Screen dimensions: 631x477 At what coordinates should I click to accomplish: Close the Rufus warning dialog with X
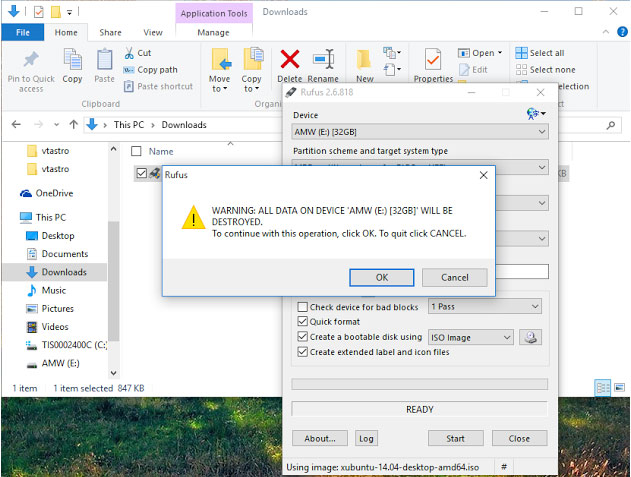coord(483,175)
